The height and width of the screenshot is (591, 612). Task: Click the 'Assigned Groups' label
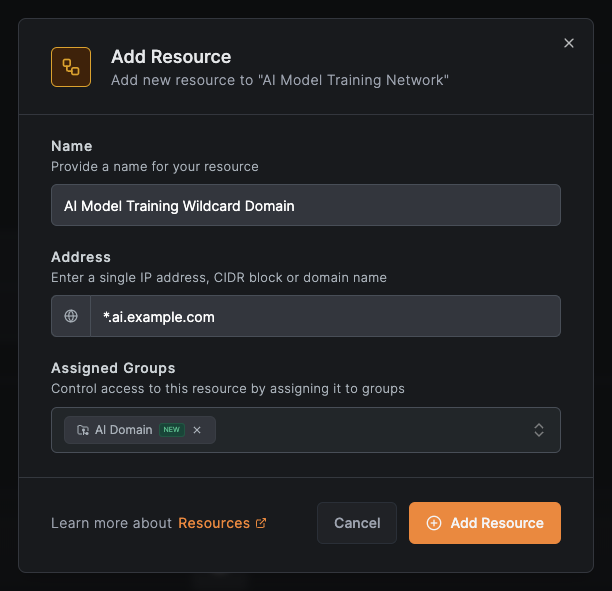click(113, 368)
